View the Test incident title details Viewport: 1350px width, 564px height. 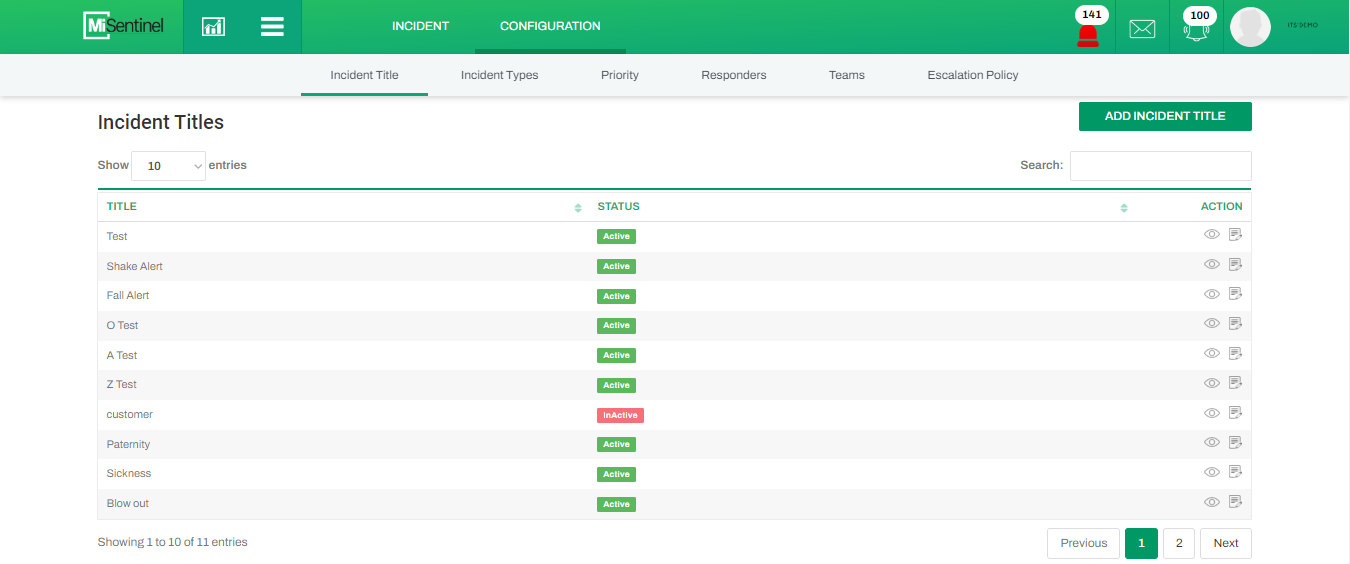1212,235
